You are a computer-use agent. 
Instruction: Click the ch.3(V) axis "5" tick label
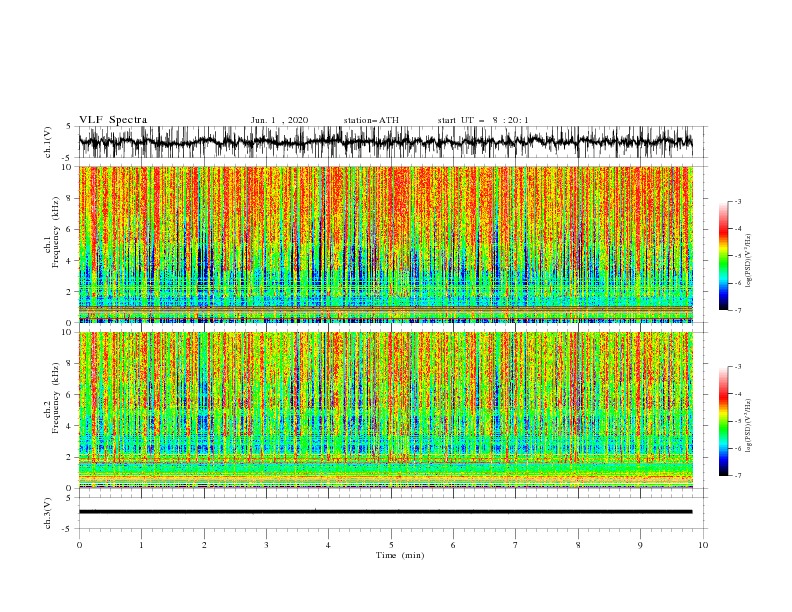click(x=69, y=497)
